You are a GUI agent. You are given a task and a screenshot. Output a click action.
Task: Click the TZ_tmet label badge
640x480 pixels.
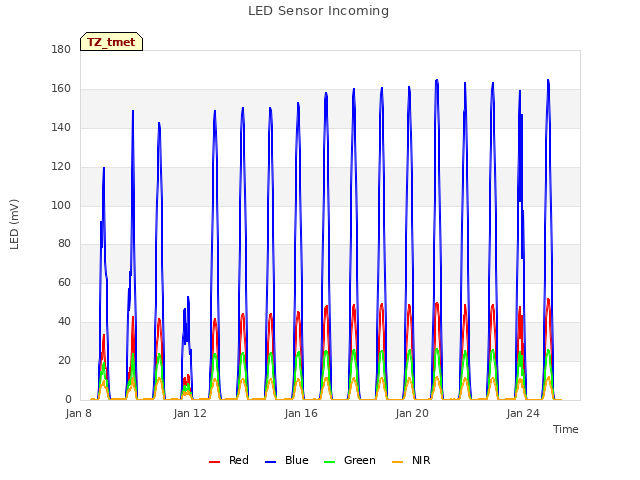[111, 42]
